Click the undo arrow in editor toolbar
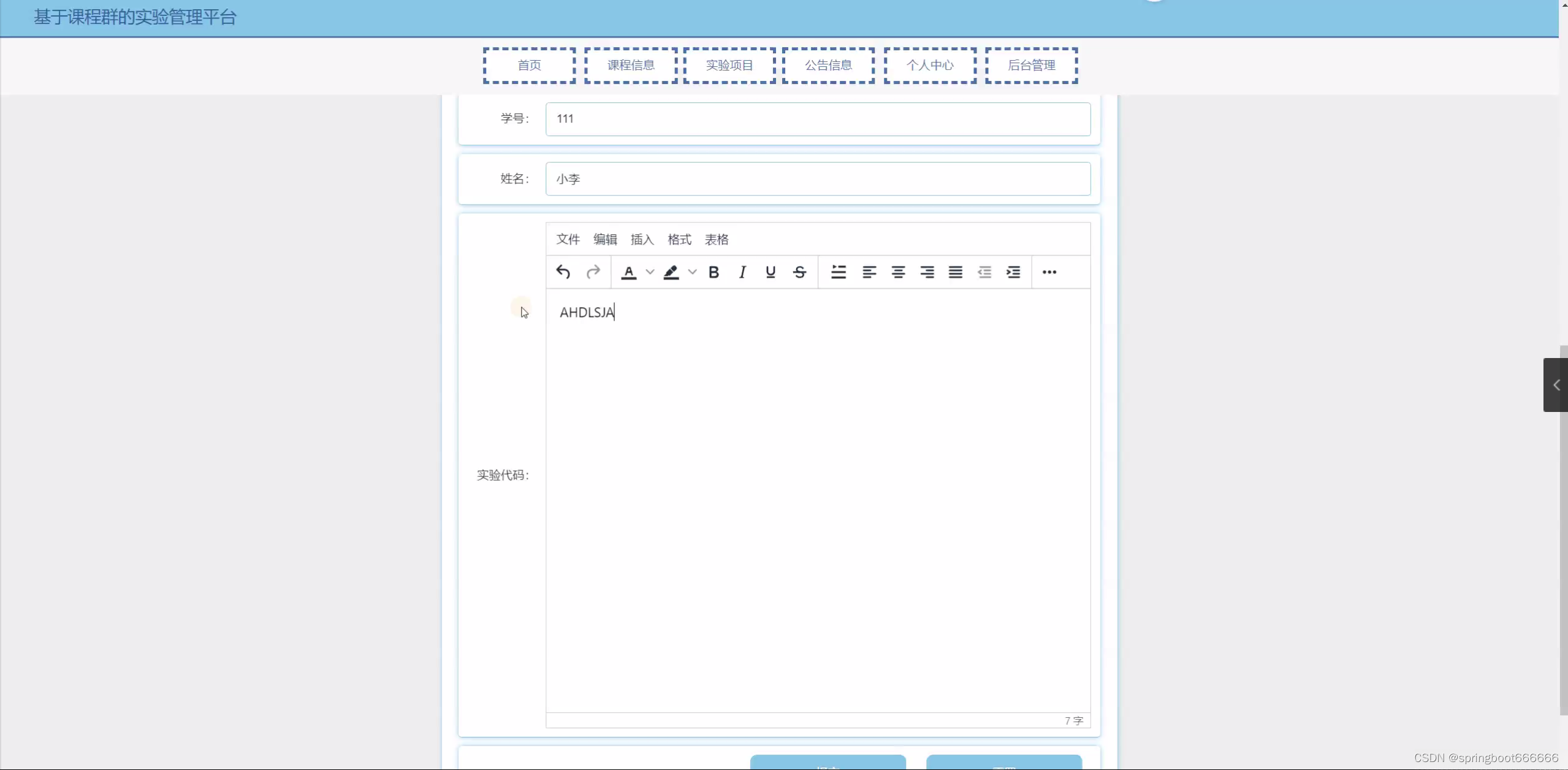The width and height of the screenshot is (1568, 770). (563, 272)
